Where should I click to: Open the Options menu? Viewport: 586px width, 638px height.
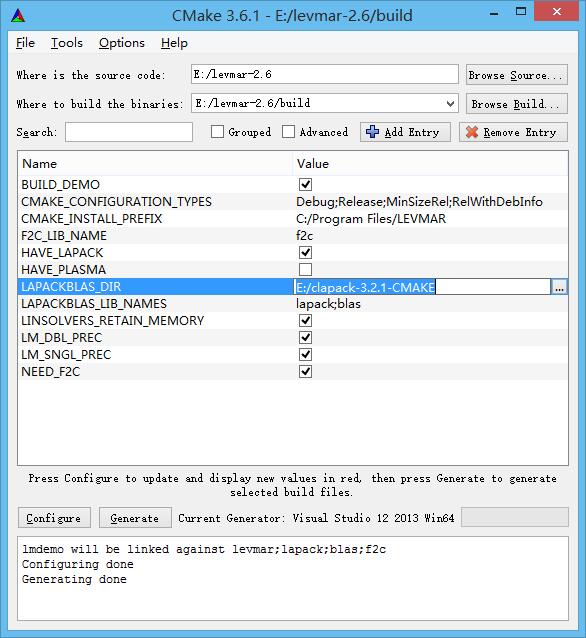click(x=122, y=43)
